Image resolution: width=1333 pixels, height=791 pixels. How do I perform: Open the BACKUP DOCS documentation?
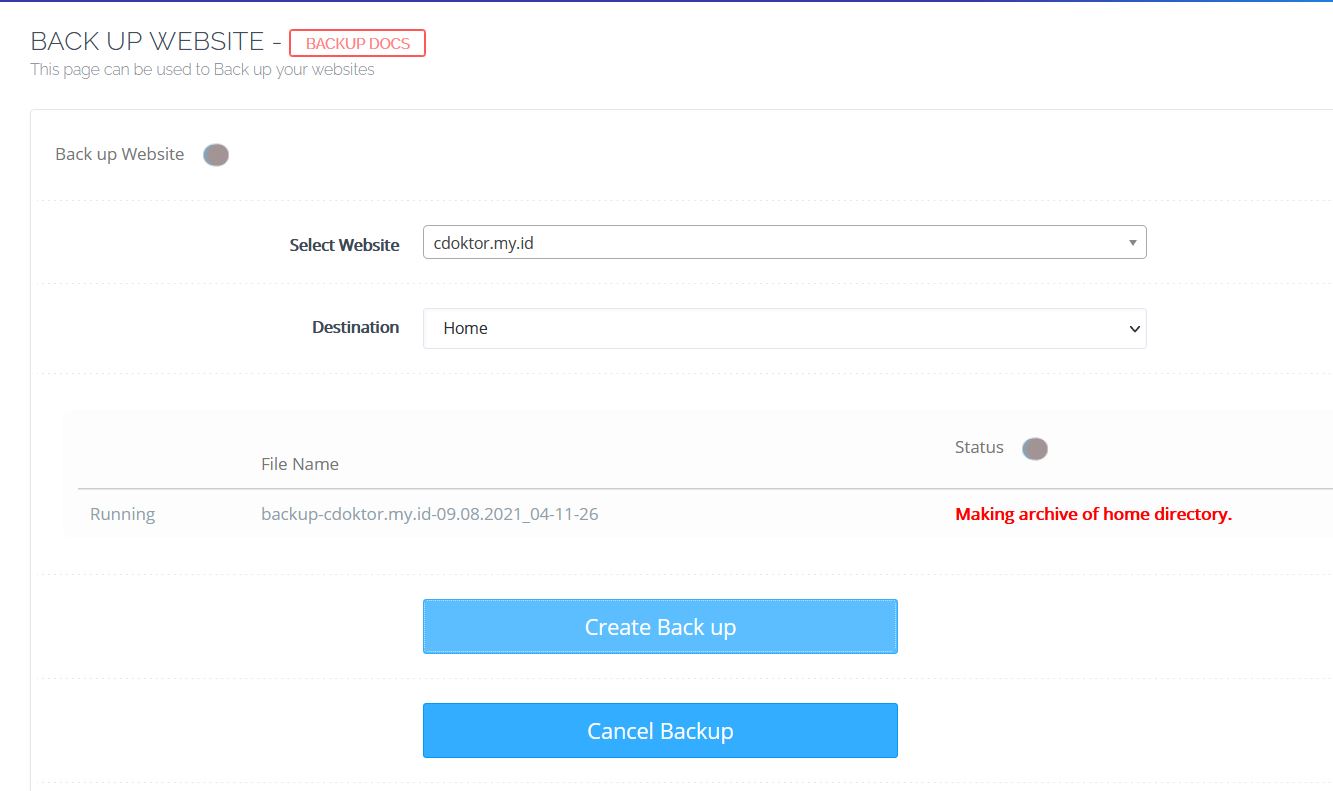pyautogui.click(x=356, y=42)
